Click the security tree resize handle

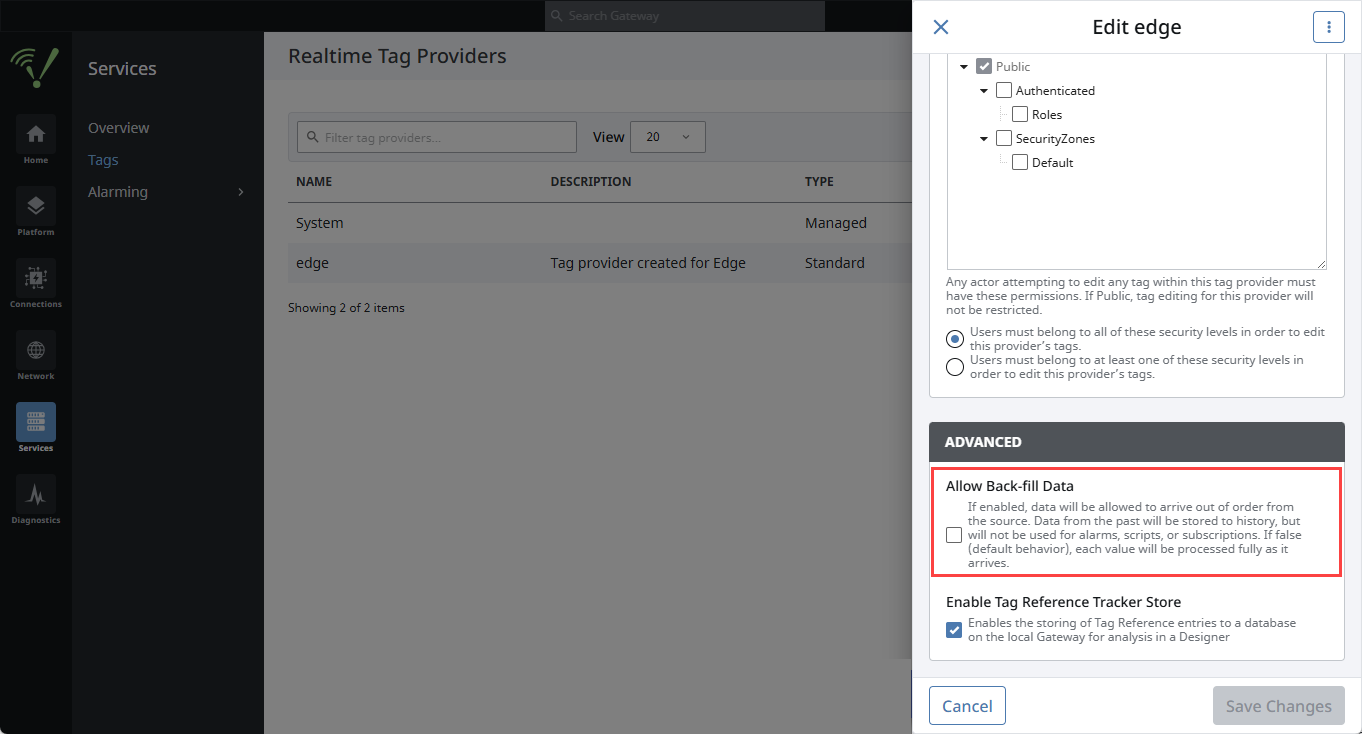pos(1321,264)
